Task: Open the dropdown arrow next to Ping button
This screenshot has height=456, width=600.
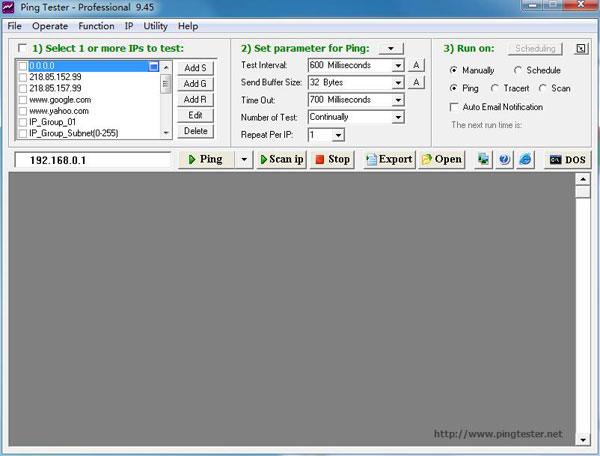Action: coord(244,159)
